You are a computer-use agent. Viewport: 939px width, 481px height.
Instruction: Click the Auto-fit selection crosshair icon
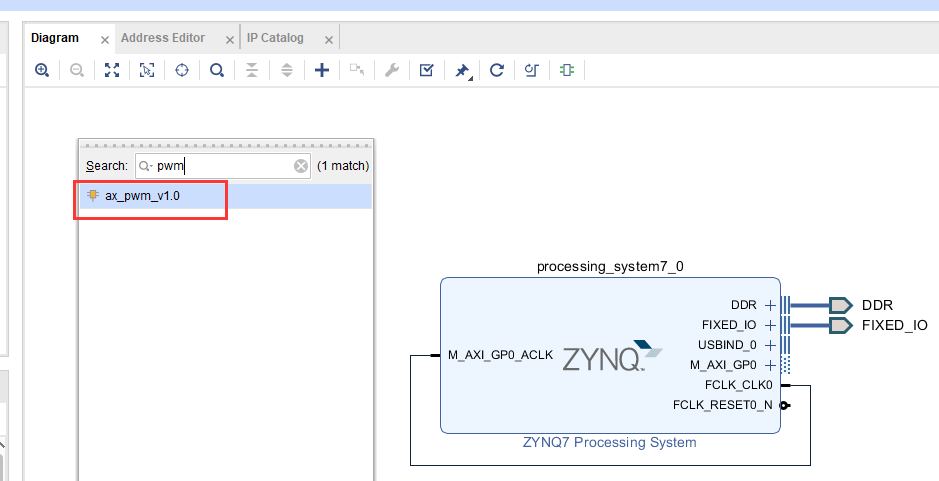(x=181, y=70)
